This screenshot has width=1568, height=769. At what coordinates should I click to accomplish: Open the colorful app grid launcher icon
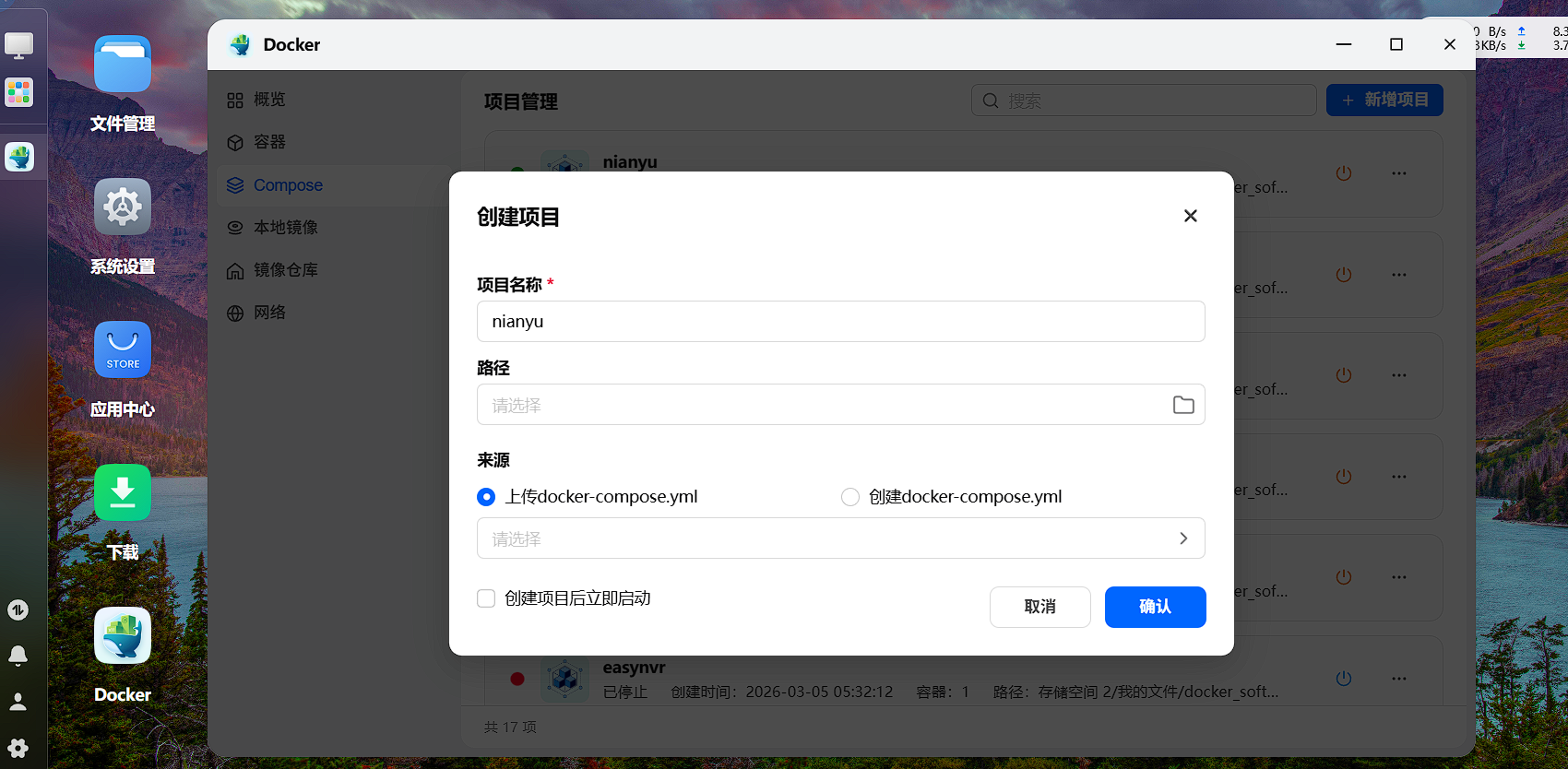18,92
